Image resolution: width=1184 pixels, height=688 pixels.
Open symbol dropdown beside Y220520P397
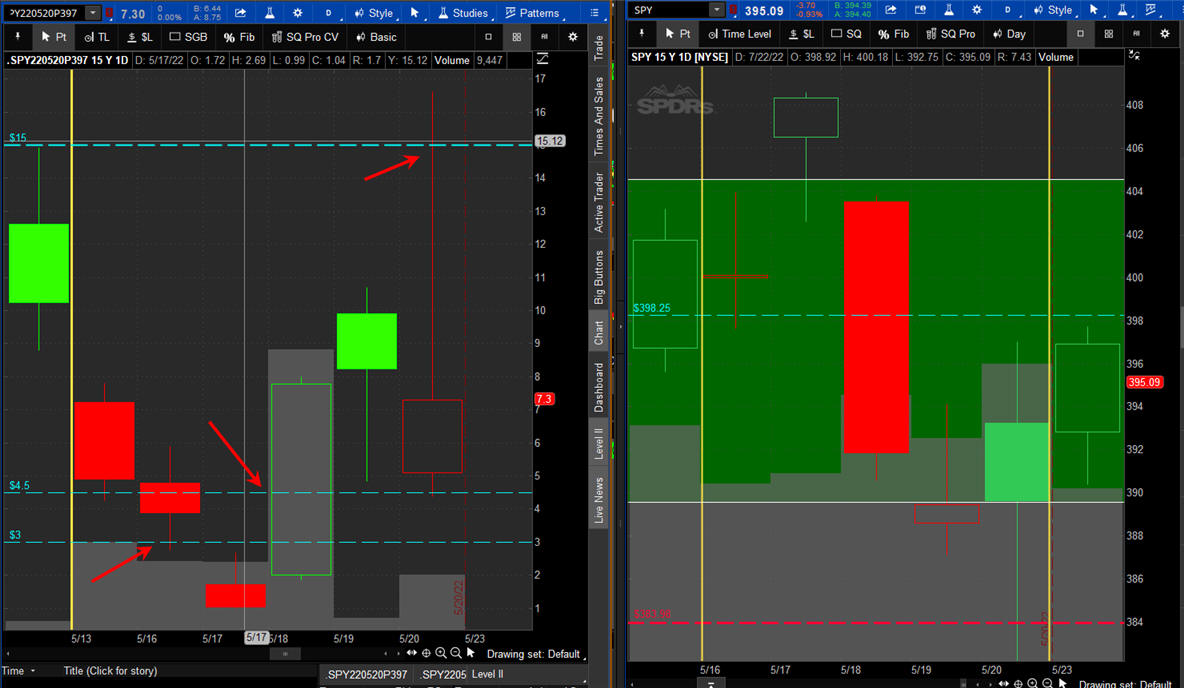click(93, 13)
